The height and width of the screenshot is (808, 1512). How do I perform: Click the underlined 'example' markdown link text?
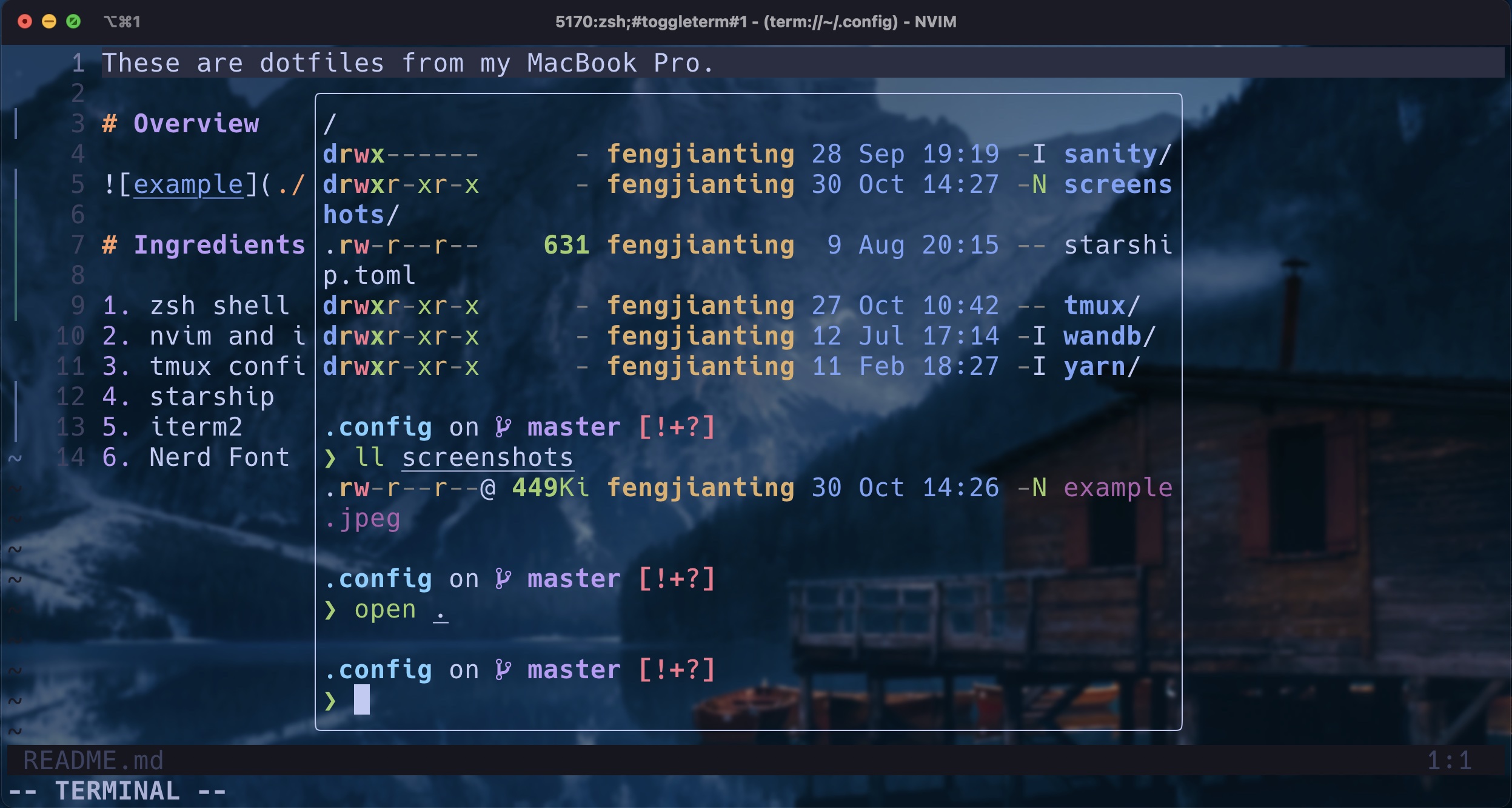point(188,184)
